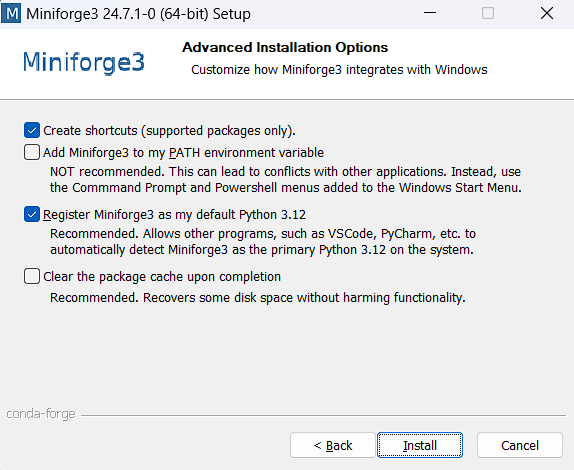Click the Miniforge3 'M' title bar icon
This screenshot has width=574, height=470.
click(11, 14)
